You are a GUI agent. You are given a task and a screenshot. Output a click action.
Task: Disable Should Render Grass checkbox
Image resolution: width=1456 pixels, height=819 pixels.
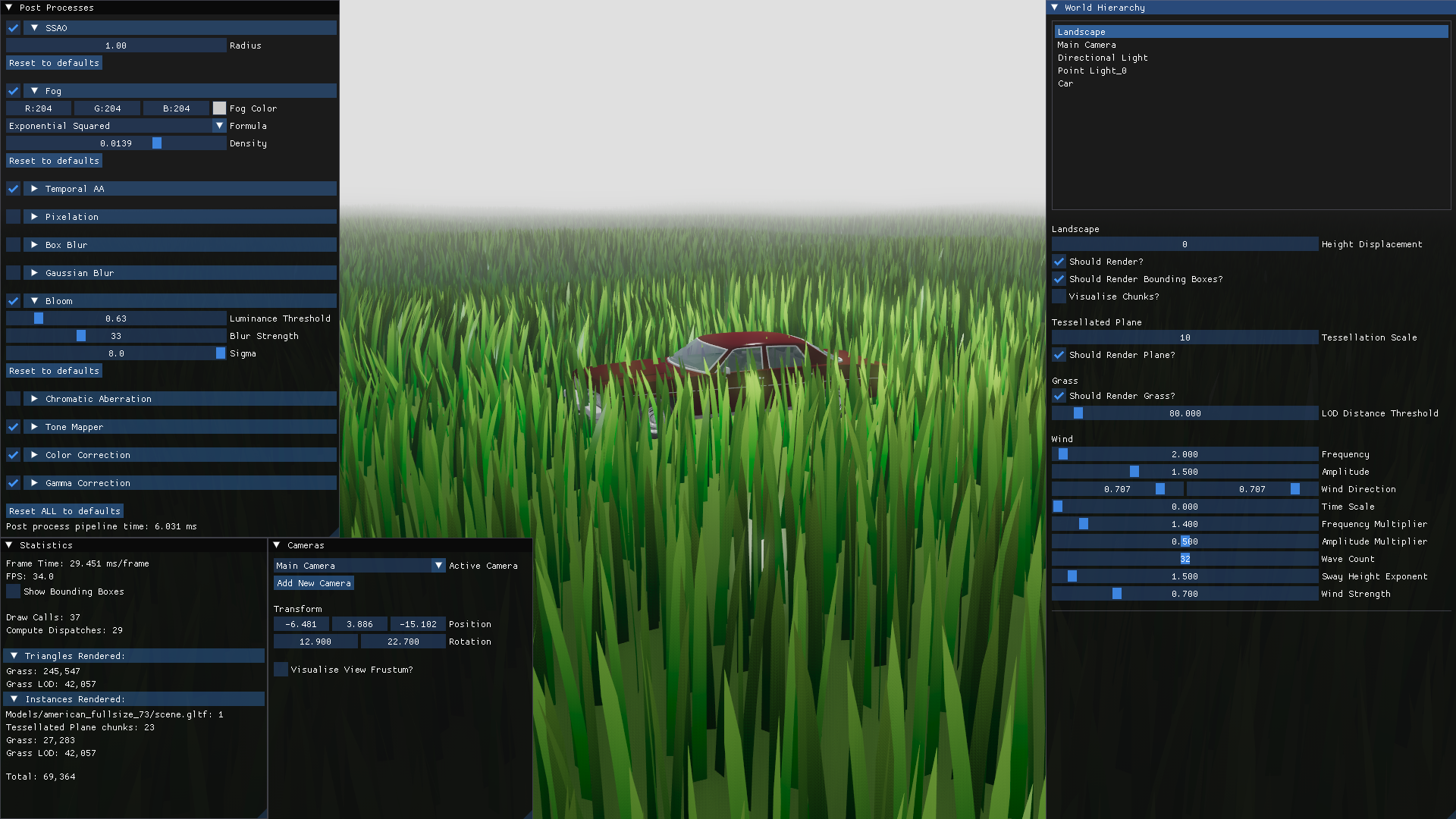tap(1059, 396)
